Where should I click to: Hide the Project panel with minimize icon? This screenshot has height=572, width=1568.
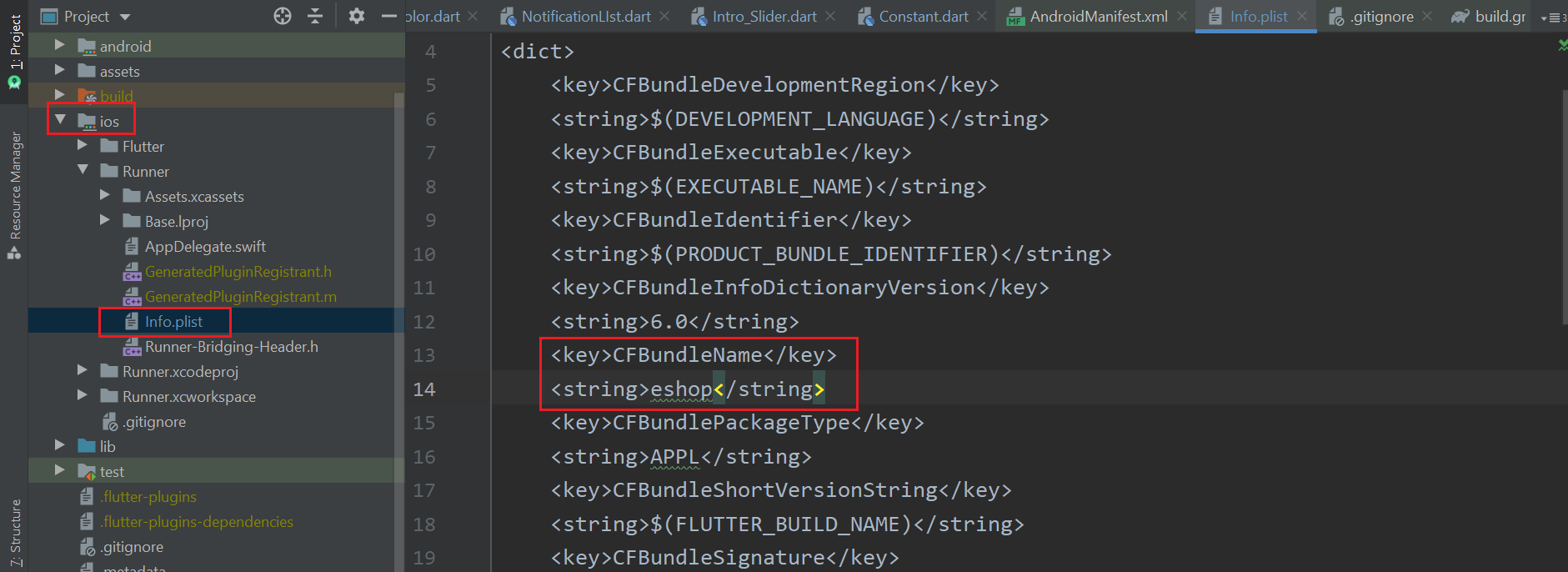click(388, 16)
